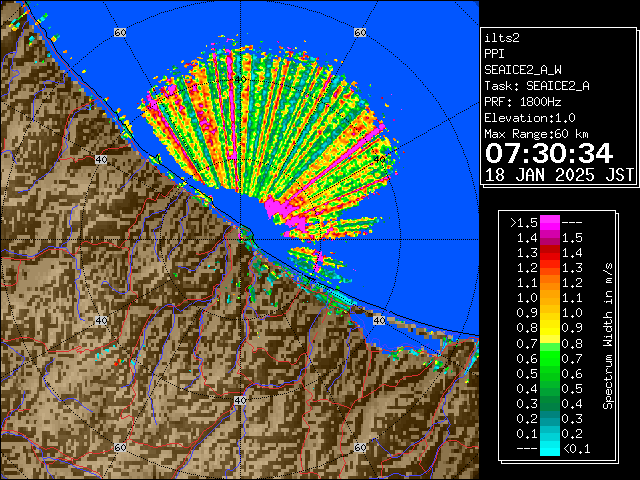
Task: Click the 'Max Range:60 km' line
Action: [x=536, y=134]
